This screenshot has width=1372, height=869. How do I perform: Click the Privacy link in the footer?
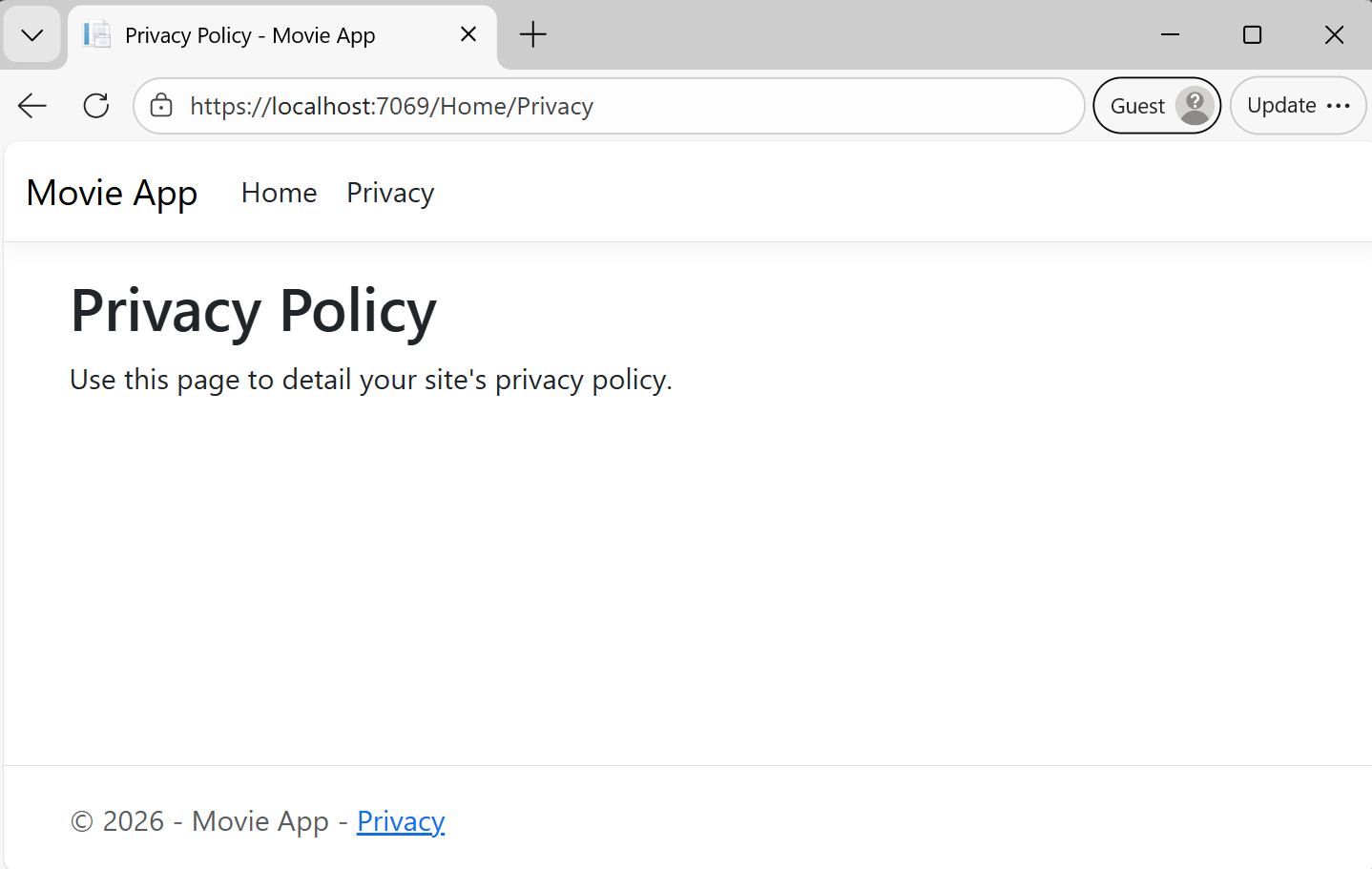tap(400, 820)
